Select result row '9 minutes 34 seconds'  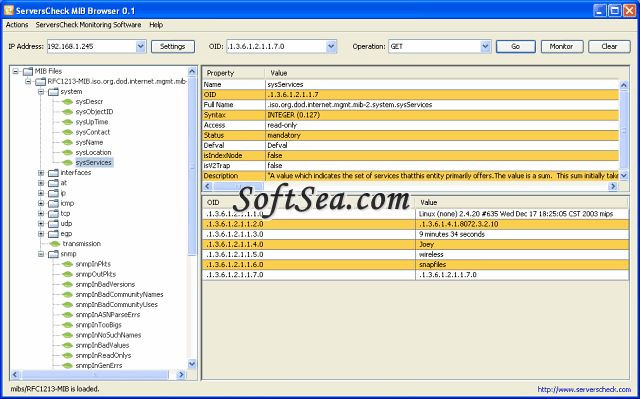(x=416, y=234)
